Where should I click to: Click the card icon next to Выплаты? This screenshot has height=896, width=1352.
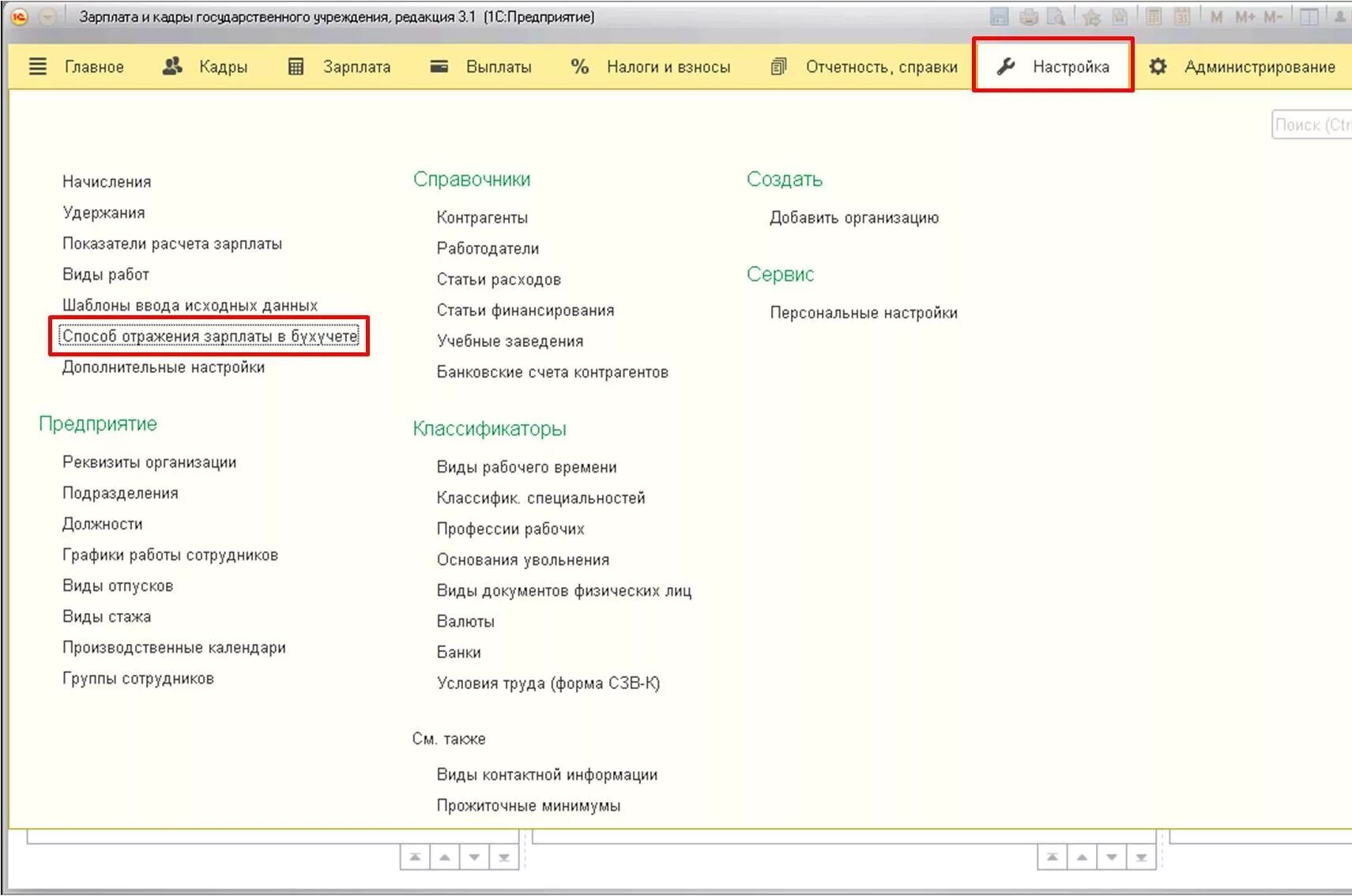pyautogui.click(x=439, y=66)
